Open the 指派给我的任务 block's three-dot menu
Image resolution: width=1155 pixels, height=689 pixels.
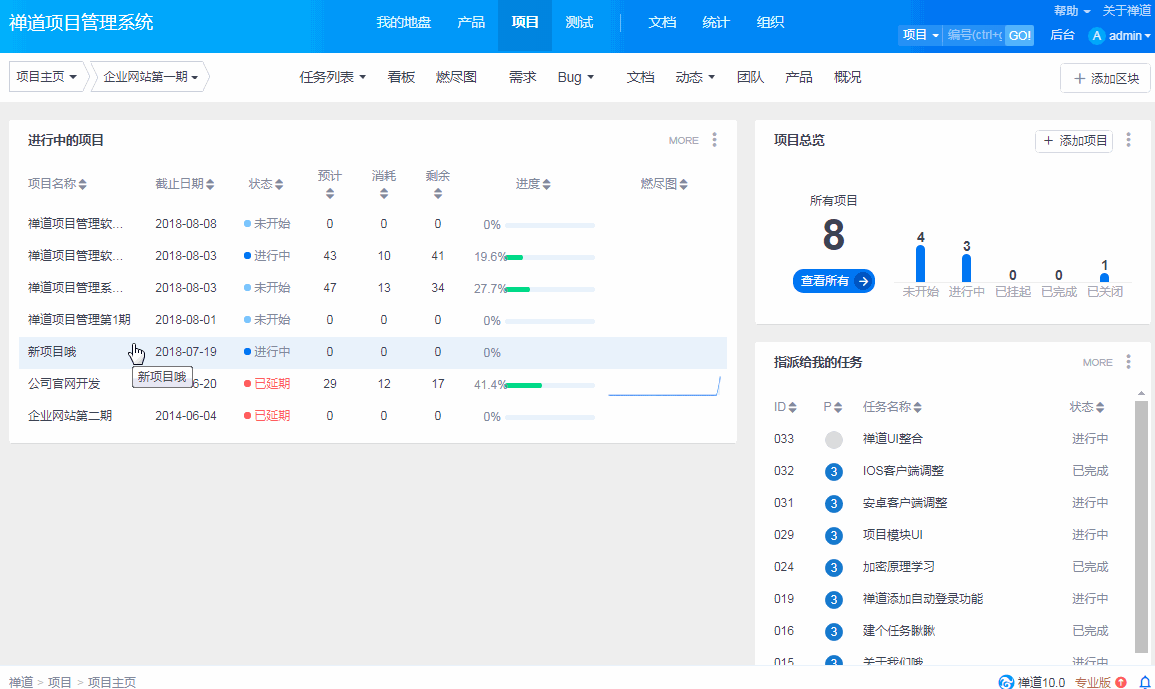[1128, 362]
